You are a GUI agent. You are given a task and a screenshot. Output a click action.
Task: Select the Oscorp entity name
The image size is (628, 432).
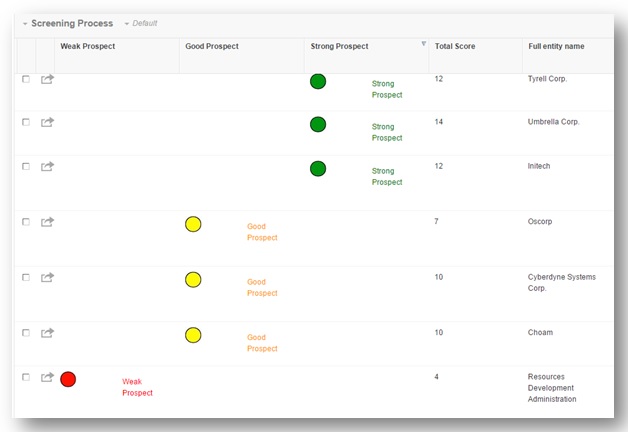point(539,221)
